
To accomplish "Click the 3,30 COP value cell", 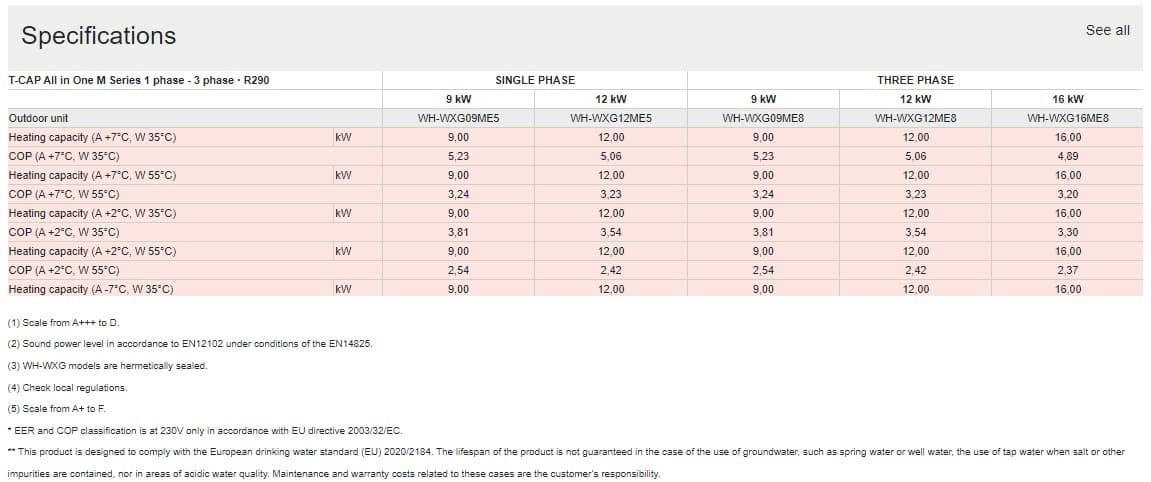I will 1067,232.
